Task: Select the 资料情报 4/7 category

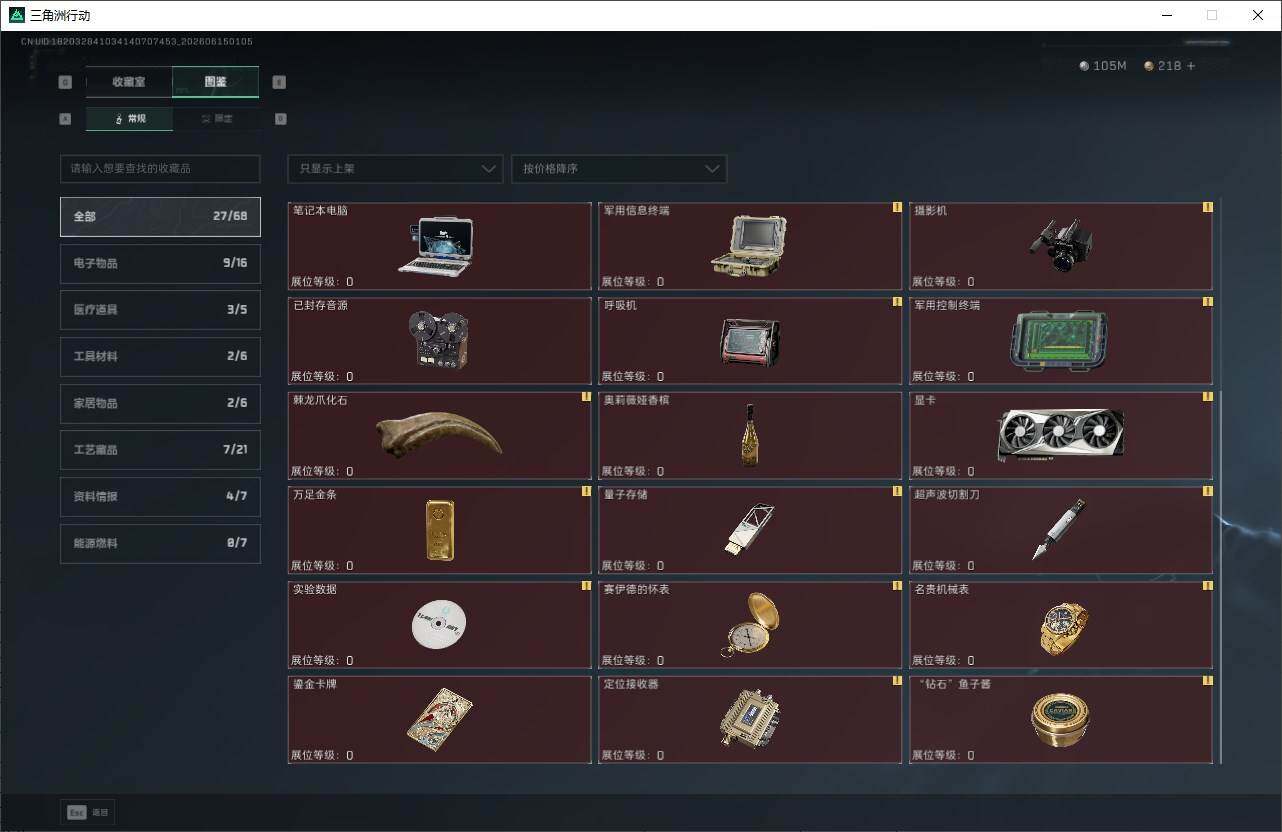Action: point(160,497)
